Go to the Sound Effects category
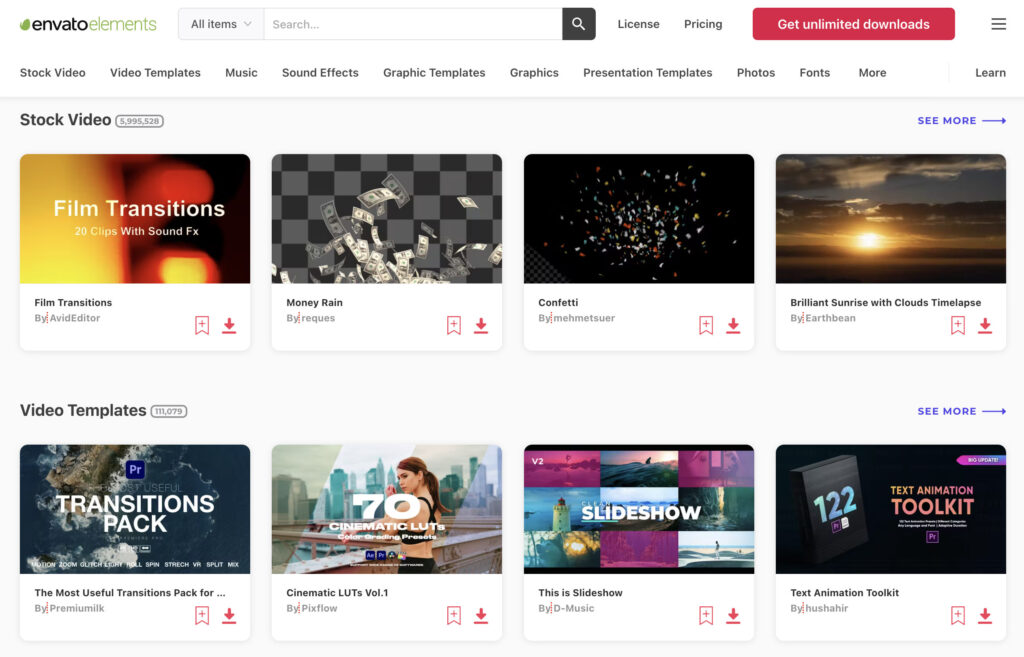 (320, 72)
